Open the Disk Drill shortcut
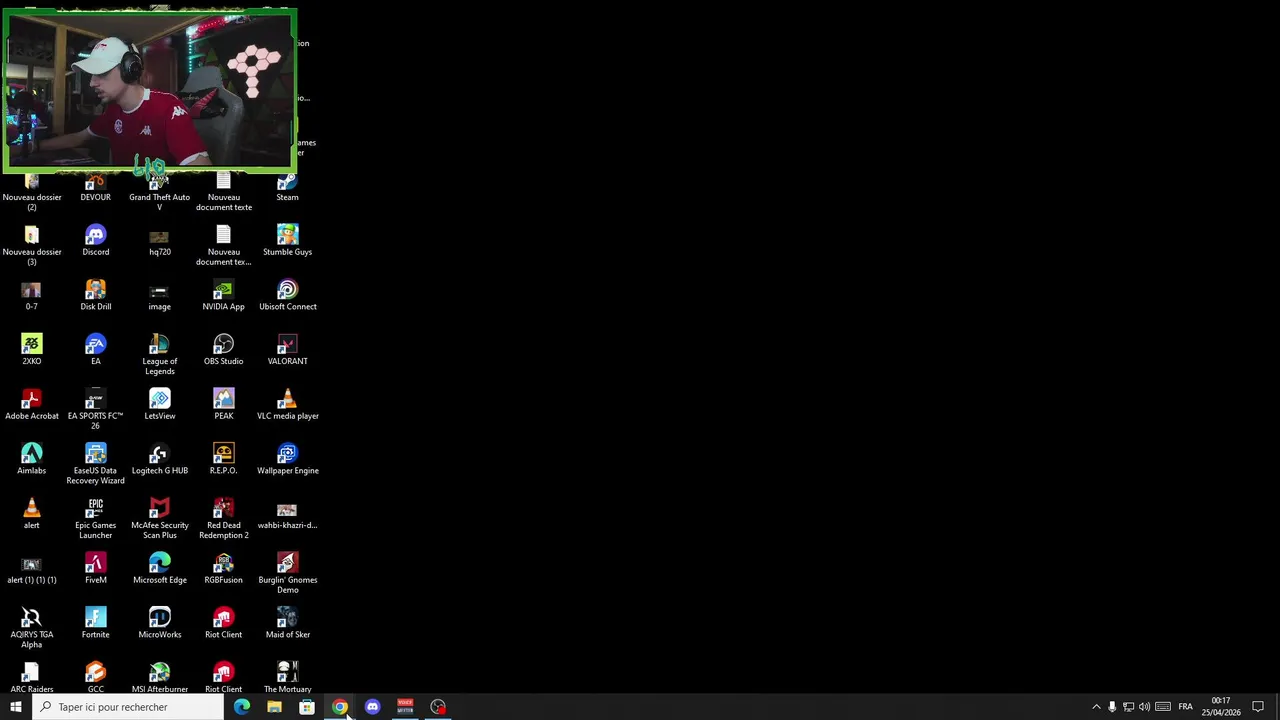Image resolution: width=1280 pixels, height=720 pixels. [x=96, y=296]
